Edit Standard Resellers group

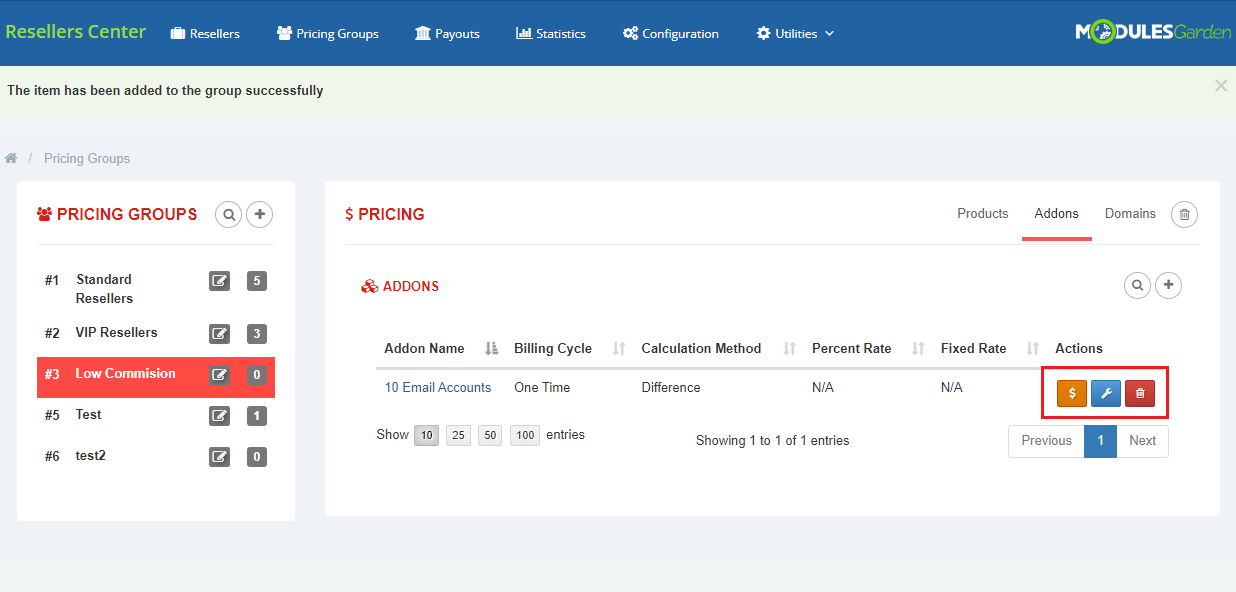[x=219, y=281]
